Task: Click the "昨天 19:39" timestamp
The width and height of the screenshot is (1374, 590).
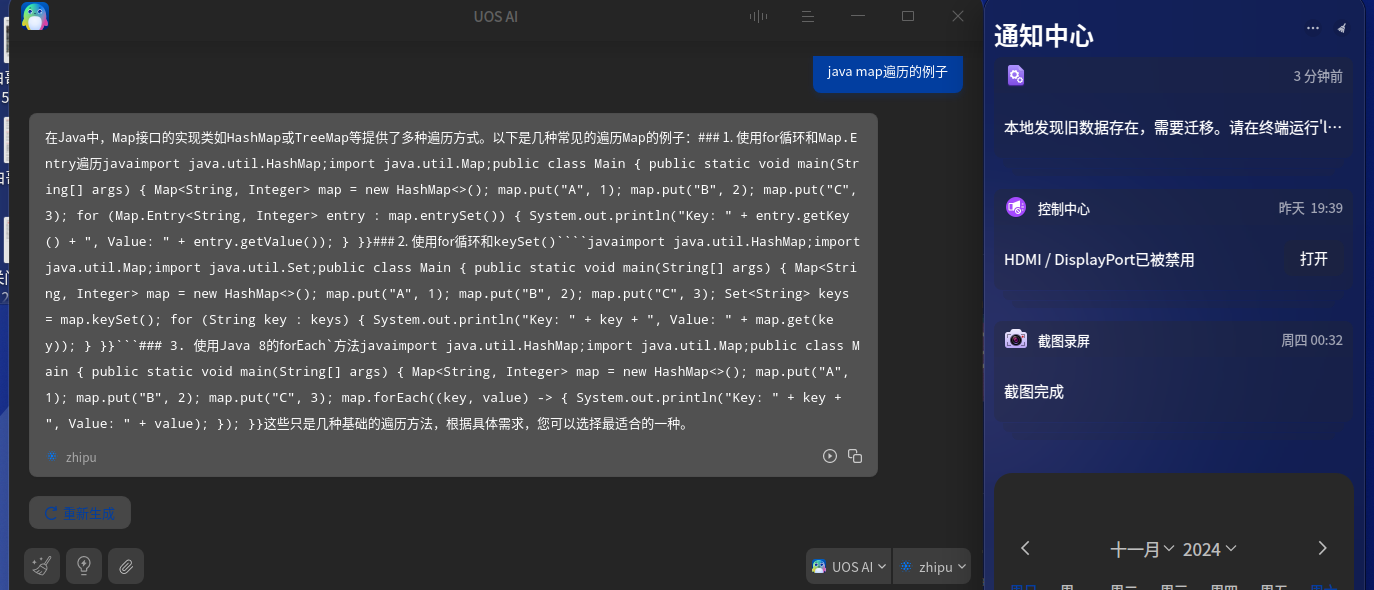Action: coord(1311,208)
